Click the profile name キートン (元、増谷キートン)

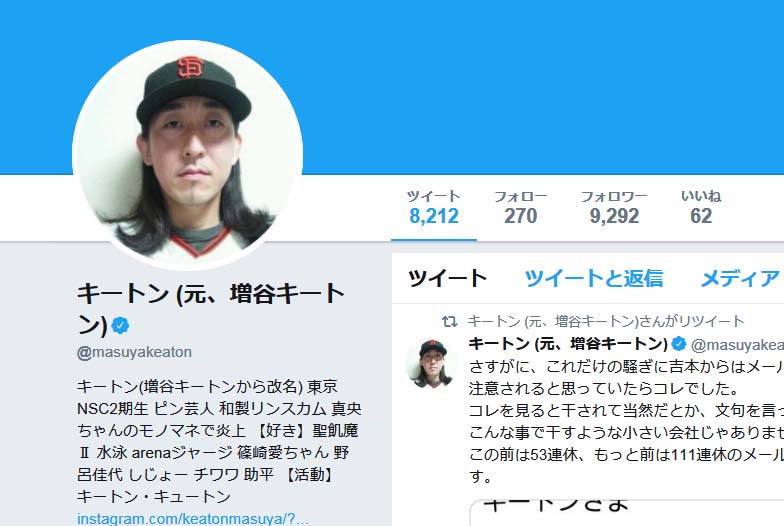click(x=210, y=309)
